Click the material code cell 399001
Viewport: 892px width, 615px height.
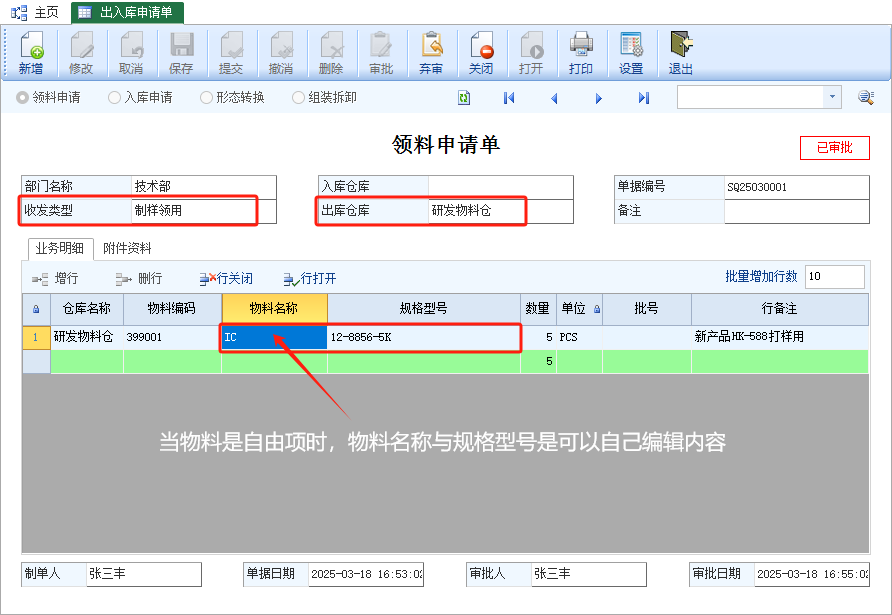point(172,337)
